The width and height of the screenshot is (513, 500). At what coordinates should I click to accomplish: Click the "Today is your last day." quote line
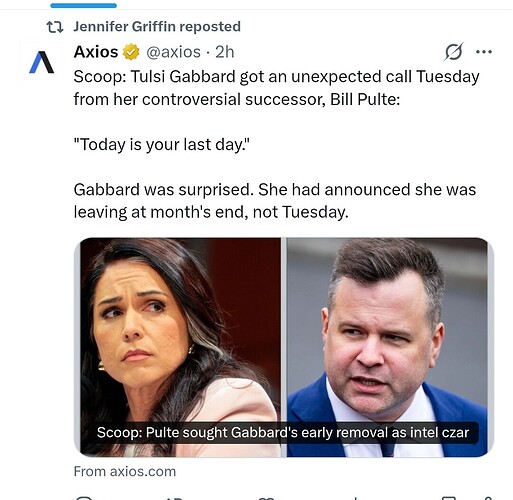(x=162, y=145)
